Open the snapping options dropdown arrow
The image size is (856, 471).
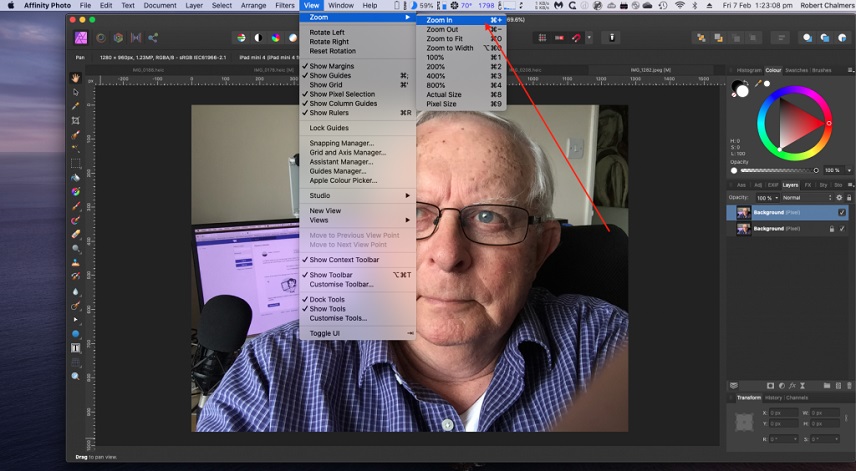[589, 38]
